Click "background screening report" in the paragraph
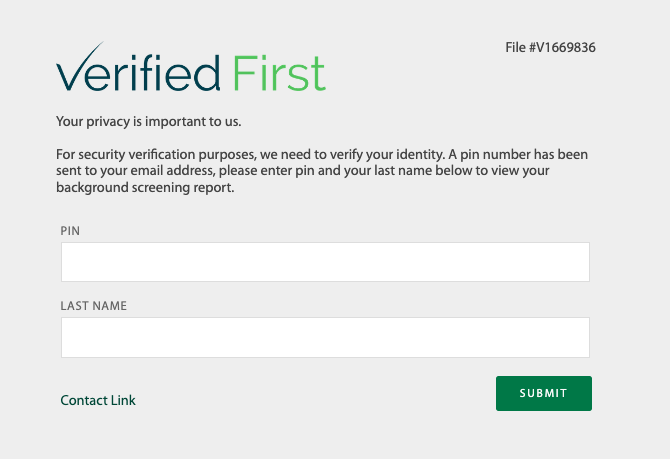This screenshot has height=459, width=670. (144, 187)
